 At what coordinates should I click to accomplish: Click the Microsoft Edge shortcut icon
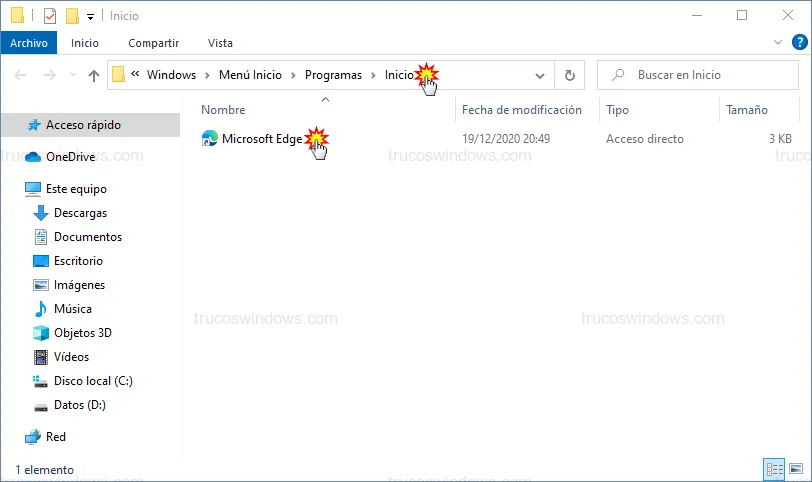point(210,139)
